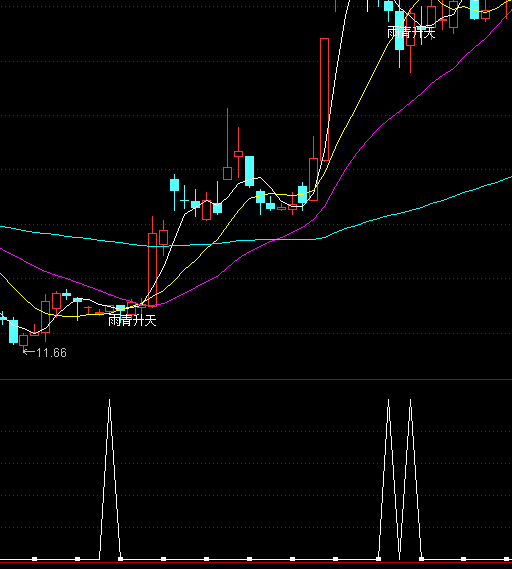Click the first indicator spike peak
This screenshot has width=512, height=569.
click(x=110, y=400)
